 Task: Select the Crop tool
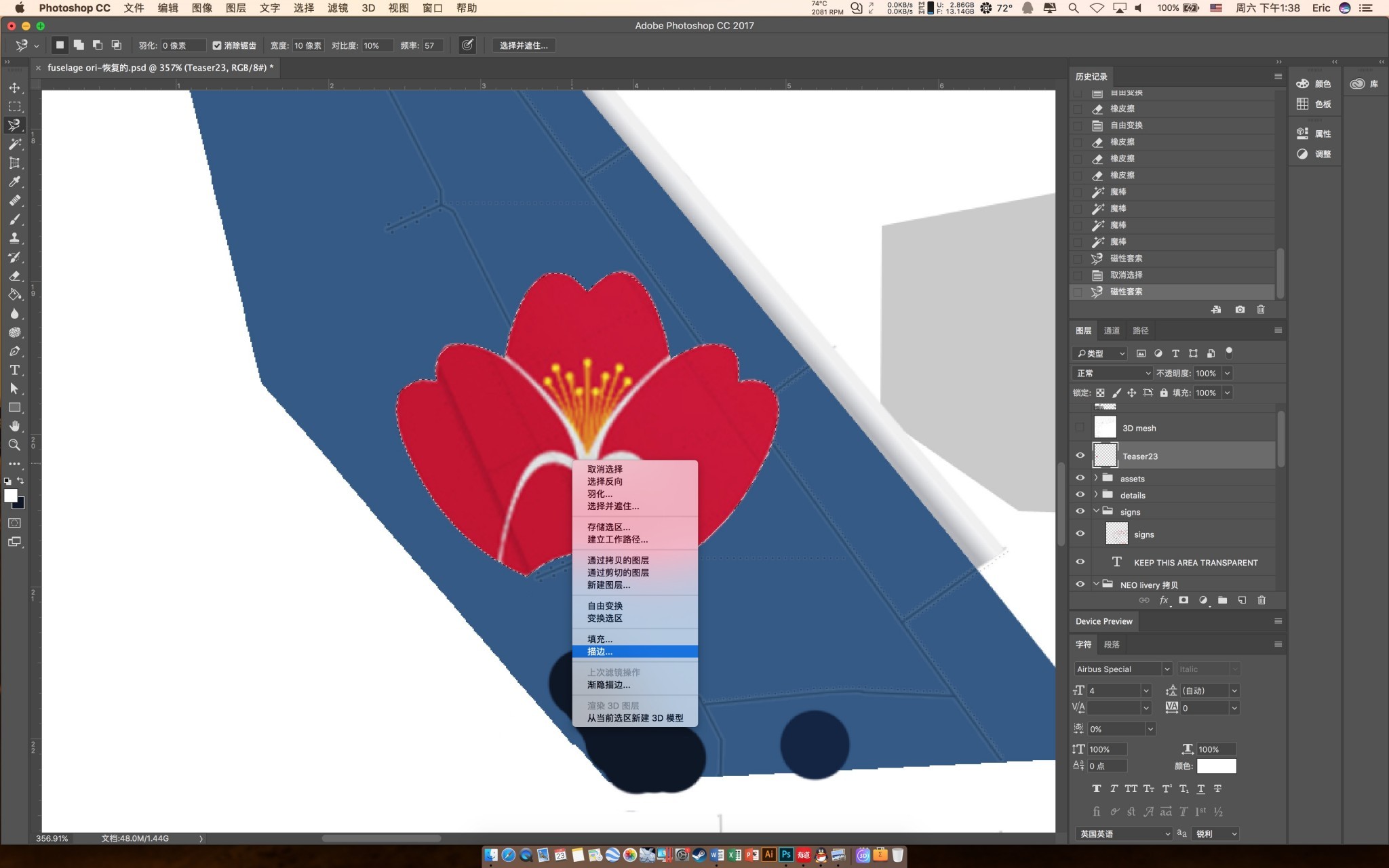pos(14,163)
